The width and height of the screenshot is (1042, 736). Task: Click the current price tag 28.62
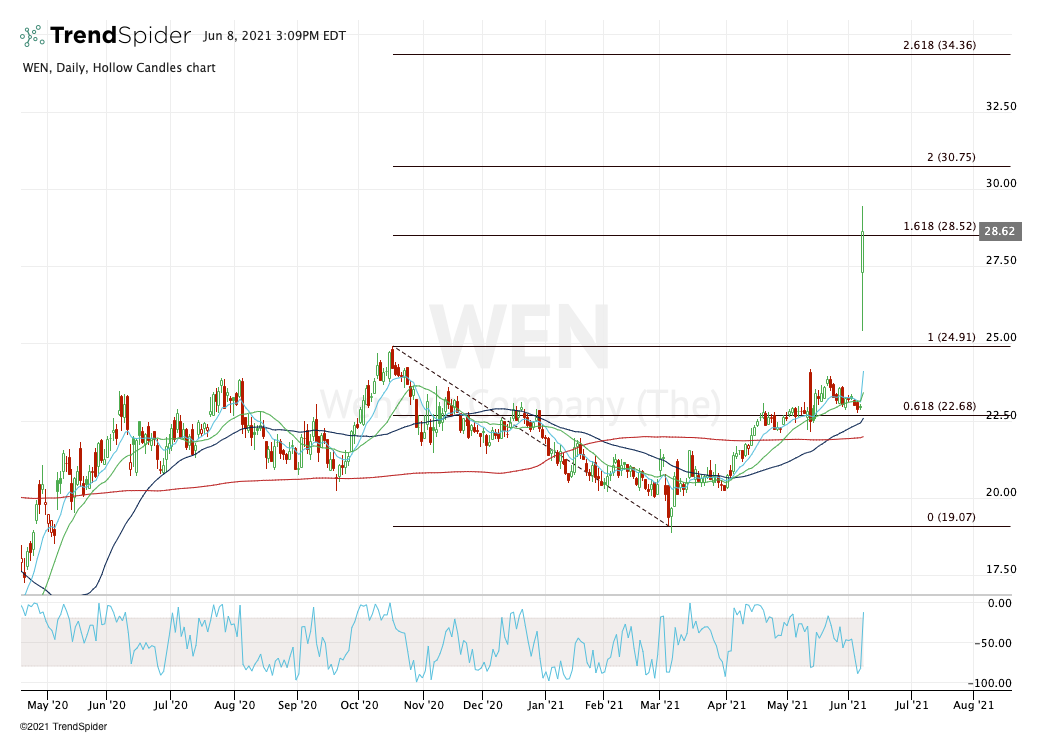(x=1000, y=231)
